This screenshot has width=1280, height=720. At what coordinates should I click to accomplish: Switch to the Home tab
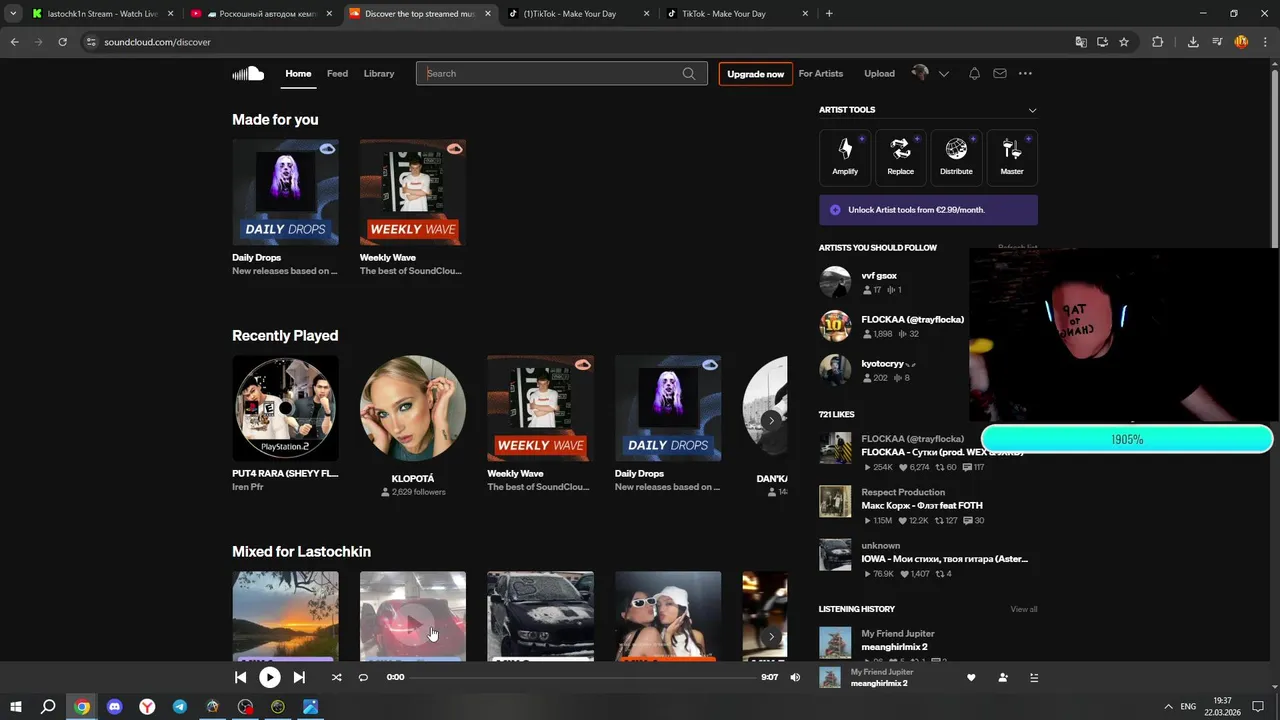coord(298,73)
